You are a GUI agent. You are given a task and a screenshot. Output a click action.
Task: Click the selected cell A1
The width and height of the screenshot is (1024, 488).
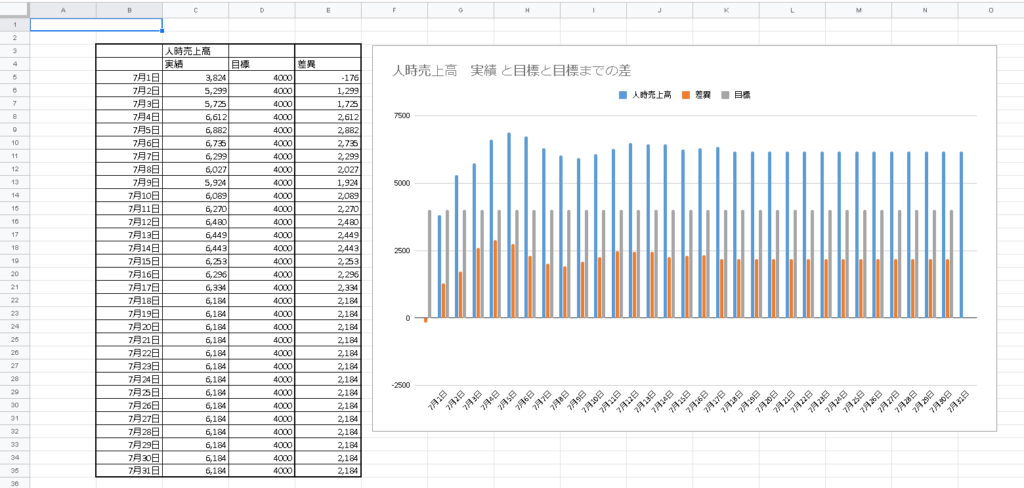click(96, 25)
